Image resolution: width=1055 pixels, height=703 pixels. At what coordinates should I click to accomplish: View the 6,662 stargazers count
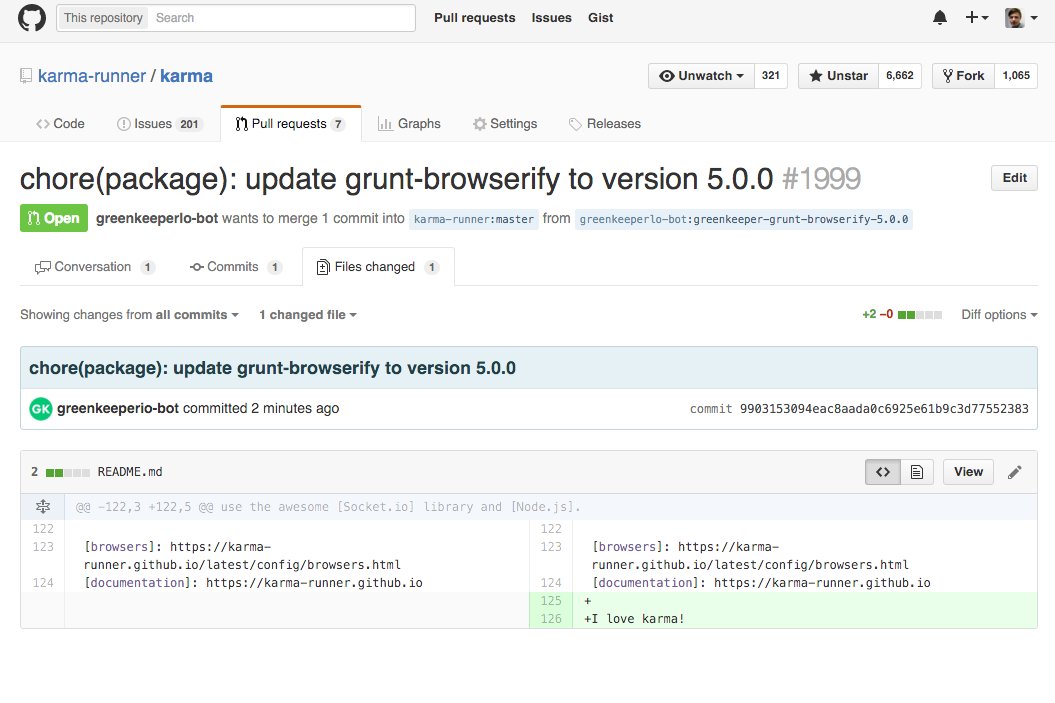[900, 76]
